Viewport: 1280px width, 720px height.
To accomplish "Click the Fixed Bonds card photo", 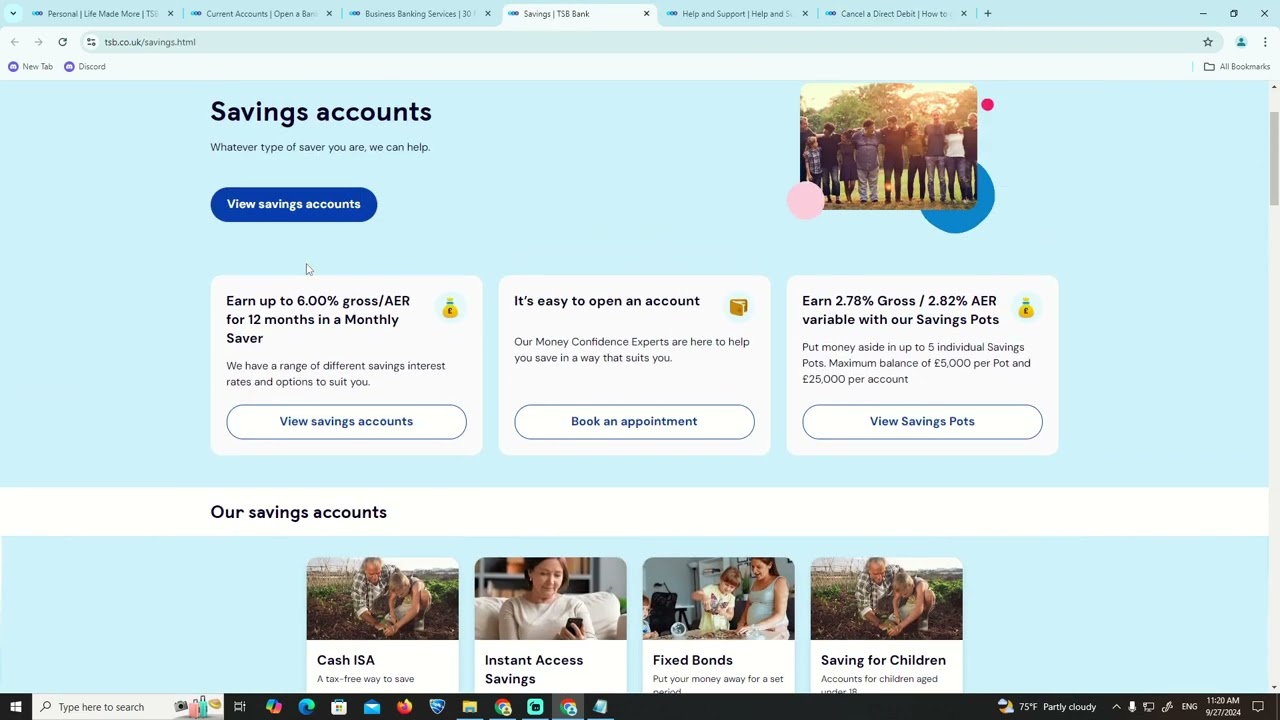I will coord(718,598).
